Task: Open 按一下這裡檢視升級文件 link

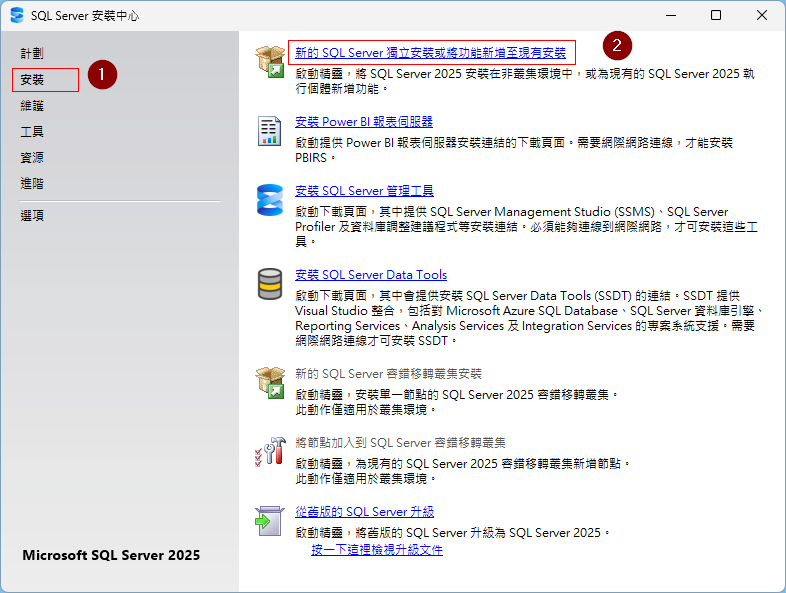Action: point(377,550)
